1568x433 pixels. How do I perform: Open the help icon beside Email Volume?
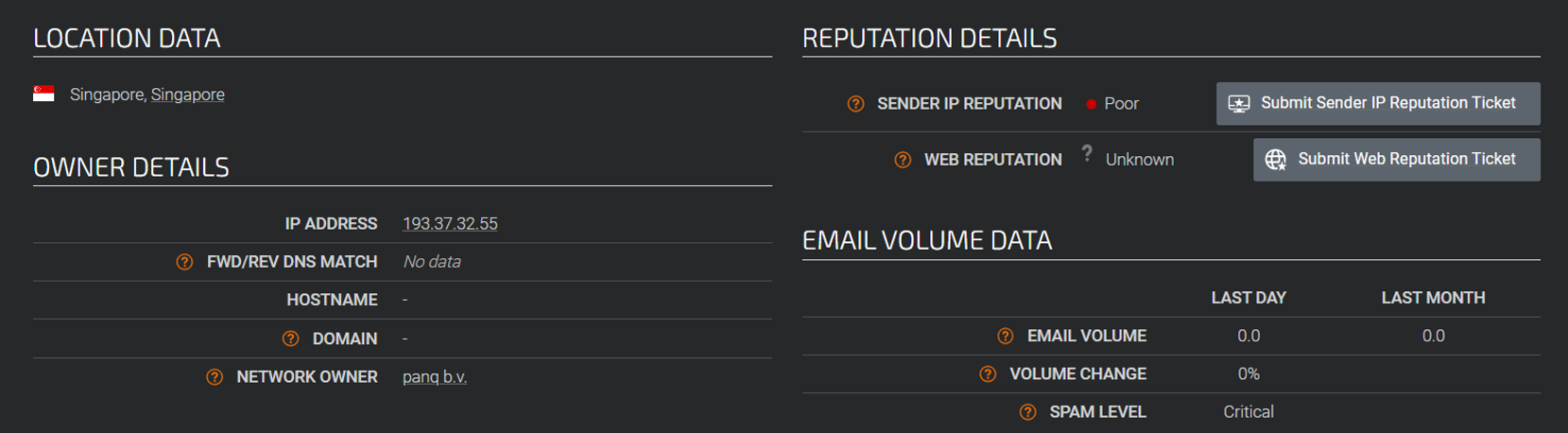click(x=1006, y=336)
